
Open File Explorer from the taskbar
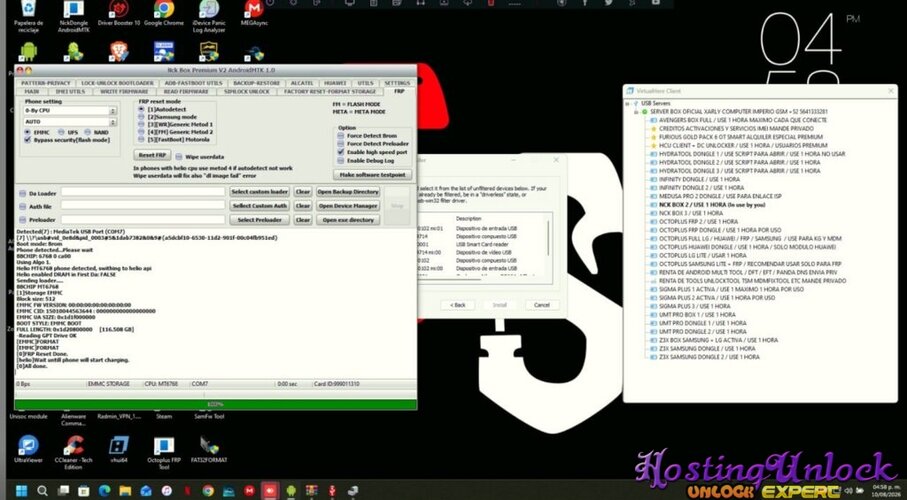pos(125,491)
